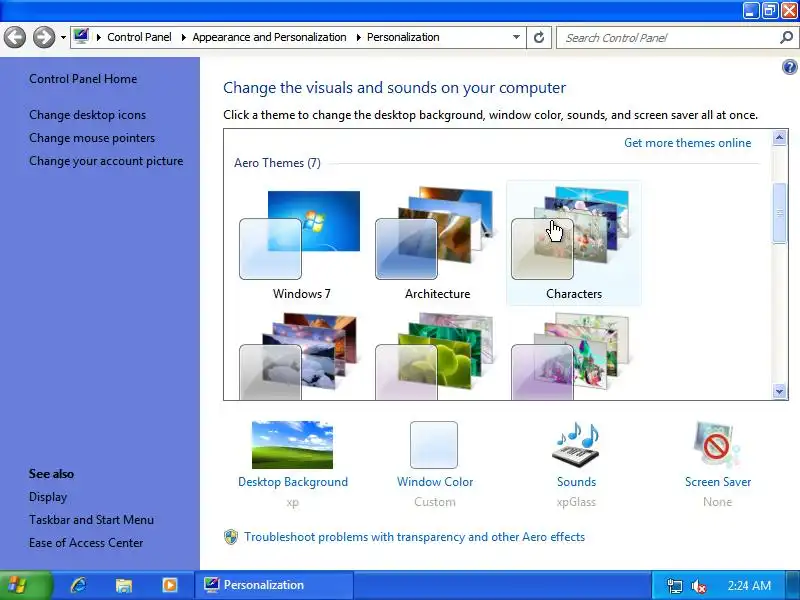This screenshot has width=800, height=600.
Task: Open Change desktop icons link
Action: (87, 115)
